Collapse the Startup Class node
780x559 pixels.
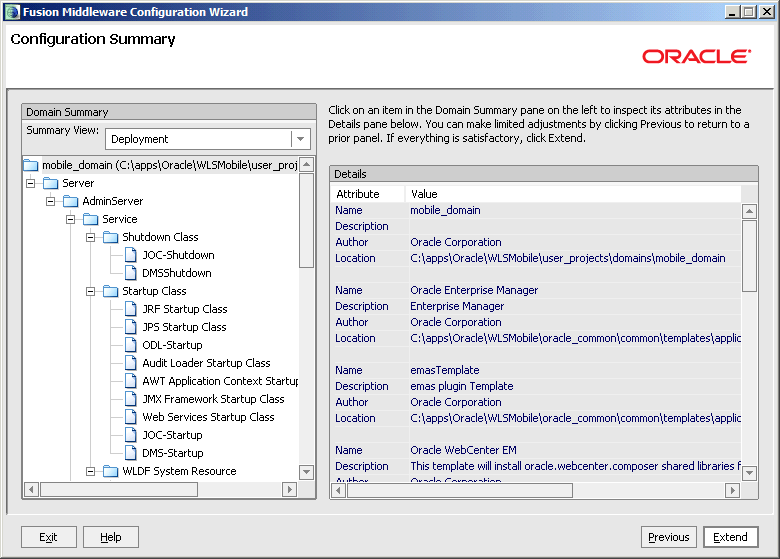(91, 291)
